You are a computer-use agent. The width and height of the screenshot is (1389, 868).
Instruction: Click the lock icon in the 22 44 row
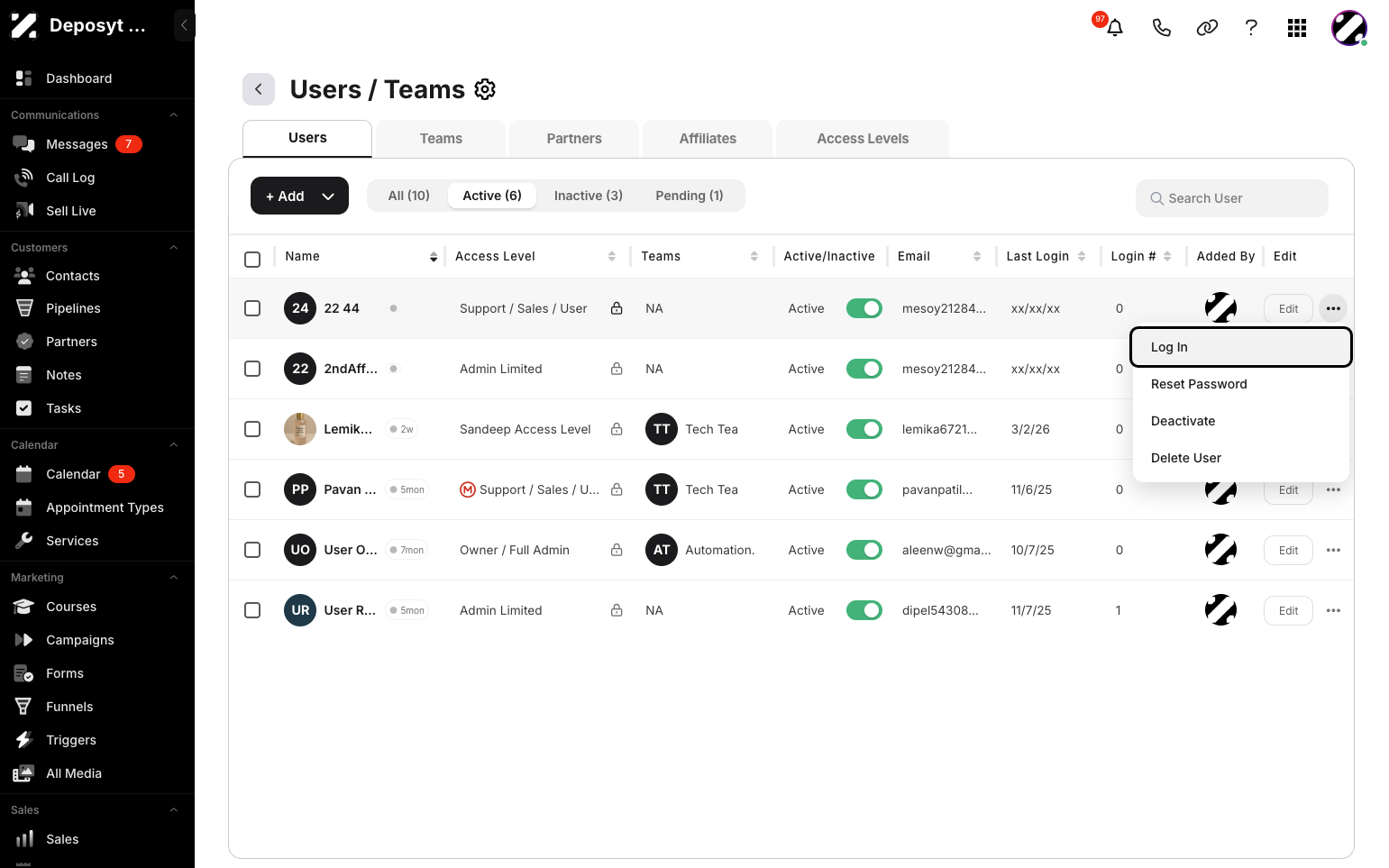pos(617,308)
